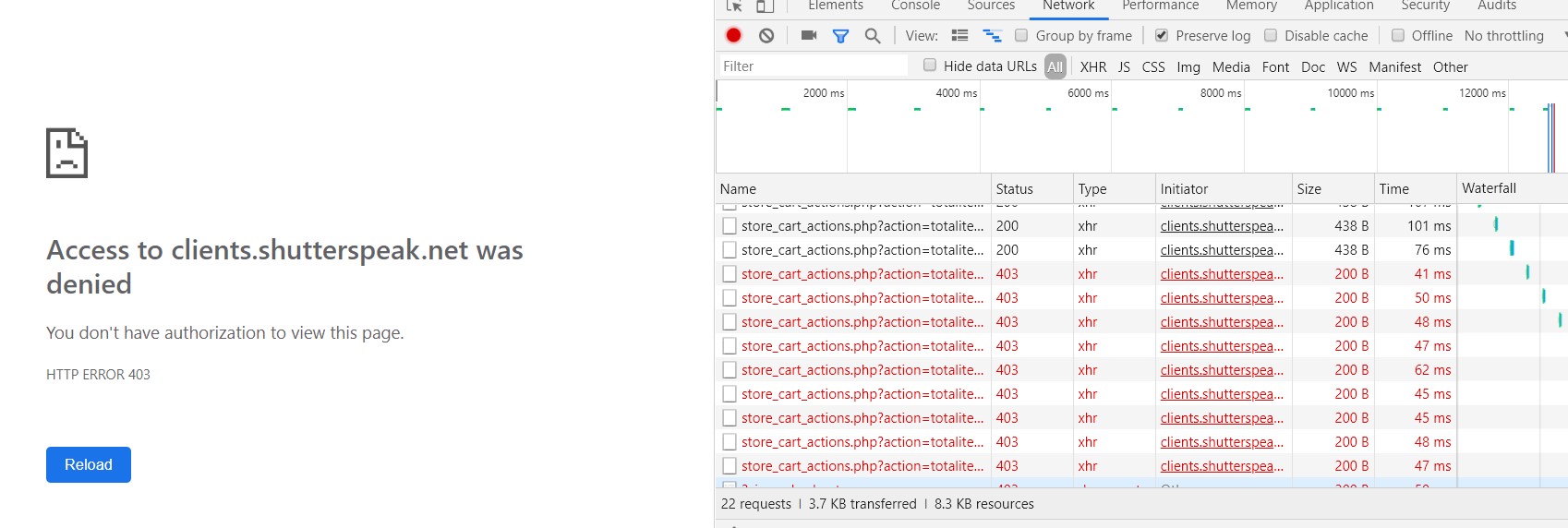
Task: Filter requests by XHR type
Action: [1093, 66]
